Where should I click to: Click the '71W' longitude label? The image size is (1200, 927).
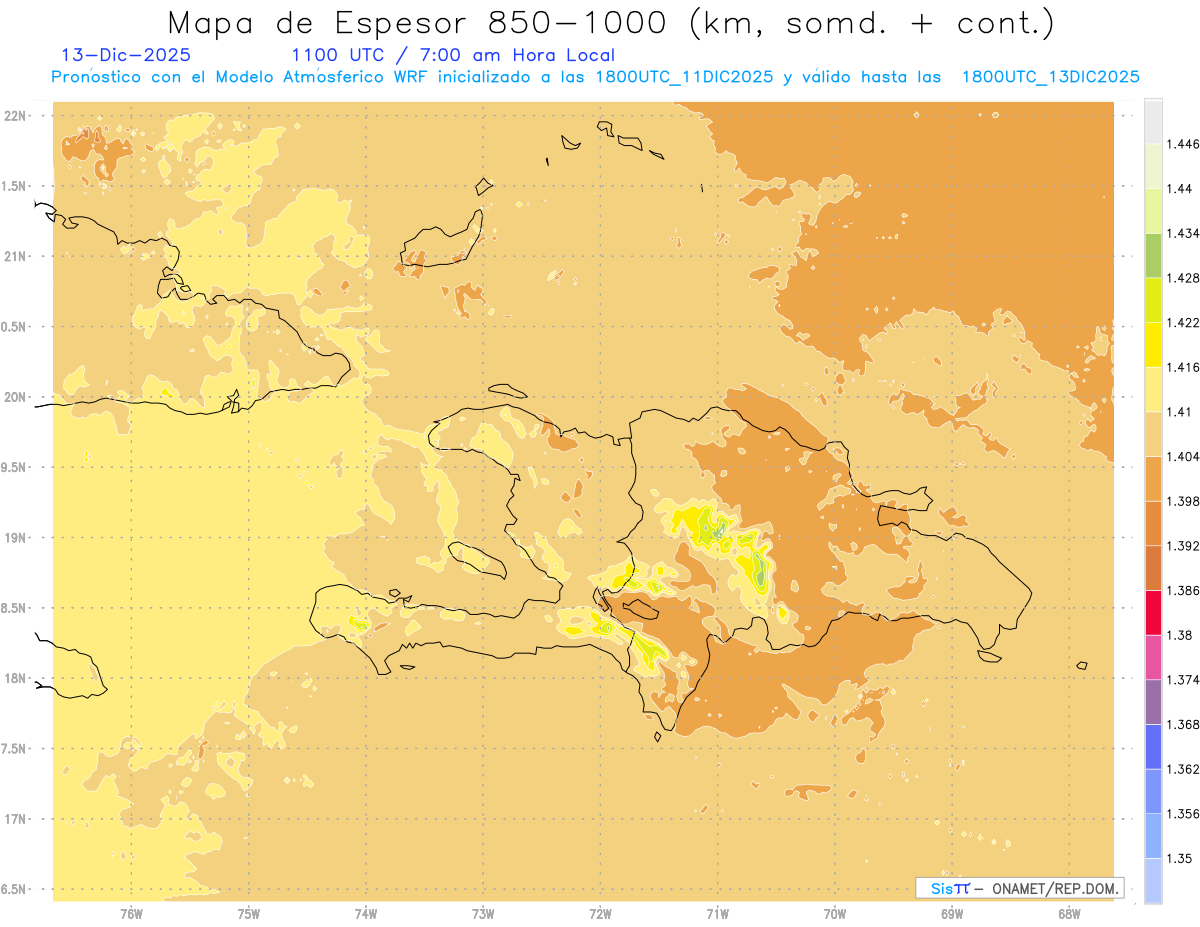[x=717, y=913]
